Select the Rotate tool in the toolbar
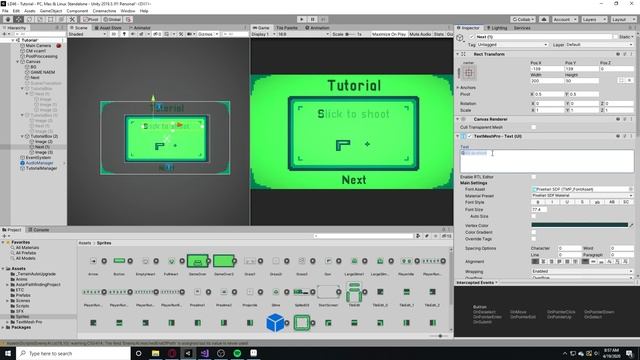The height and width of the screenshot is (360, 640). pos(29,19)
